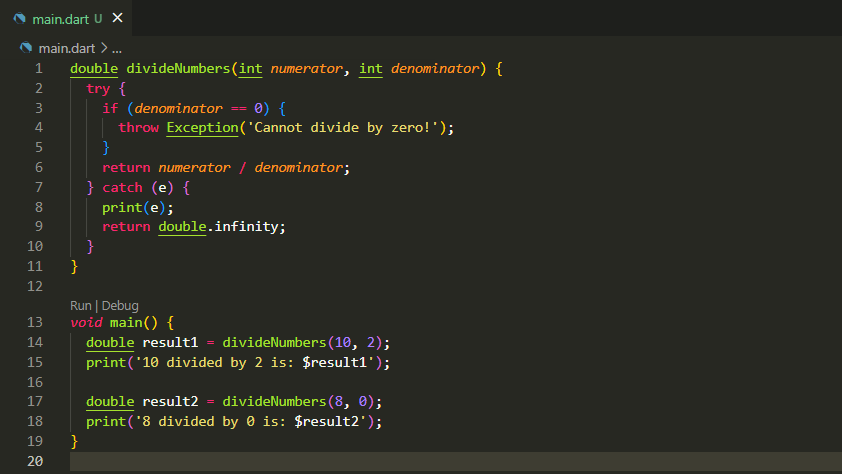Open the breadcrumb ellipsis symbol list

(117, 49)
